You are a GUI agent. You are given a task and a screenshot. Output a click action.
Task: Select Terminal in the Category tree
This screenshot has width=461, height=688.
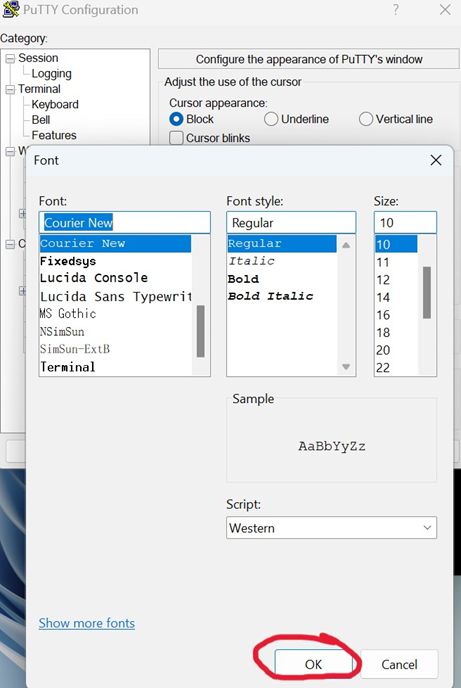(x=39, y=89)
